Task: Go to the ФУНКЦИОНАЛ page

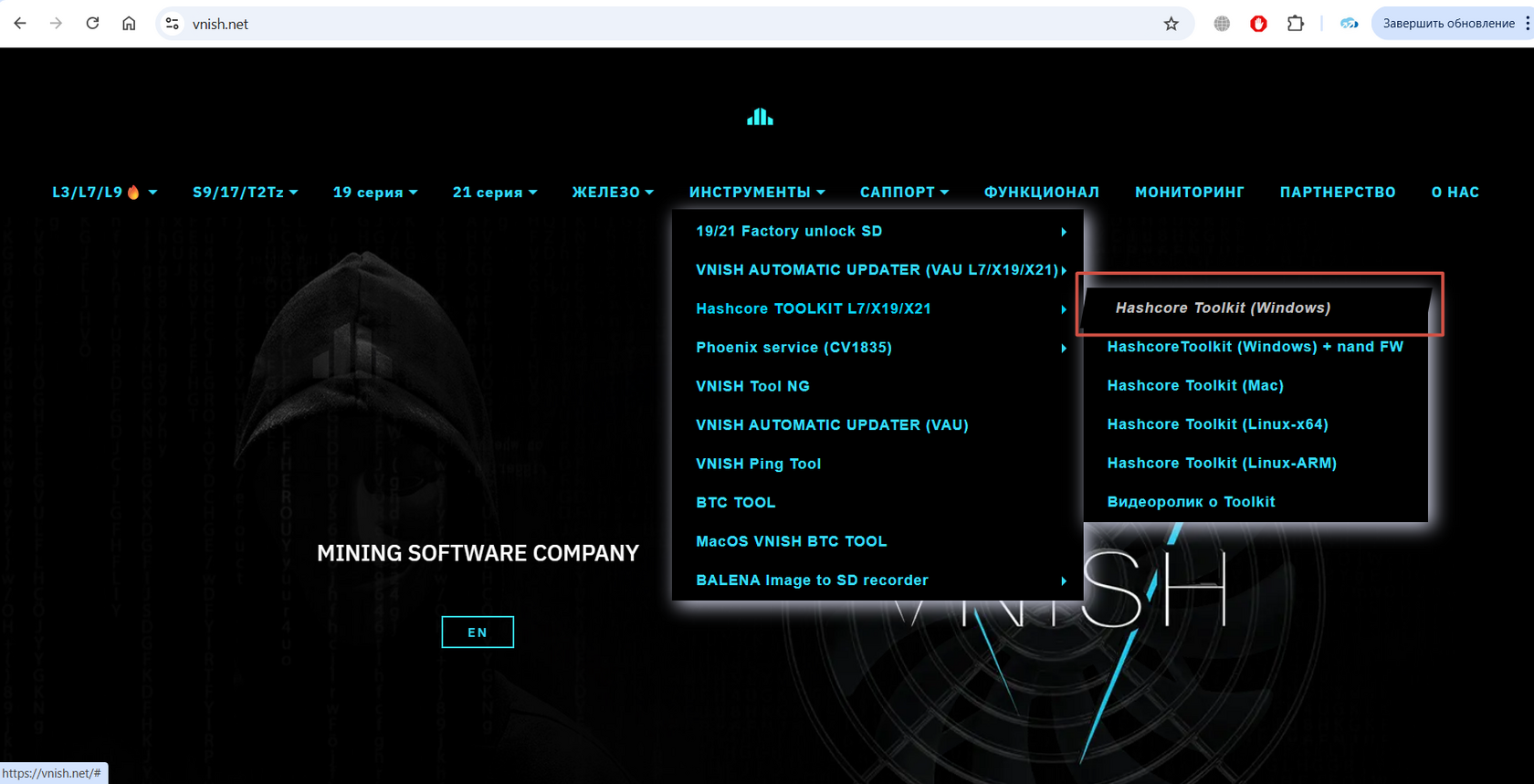Action: pos(1042,193)
